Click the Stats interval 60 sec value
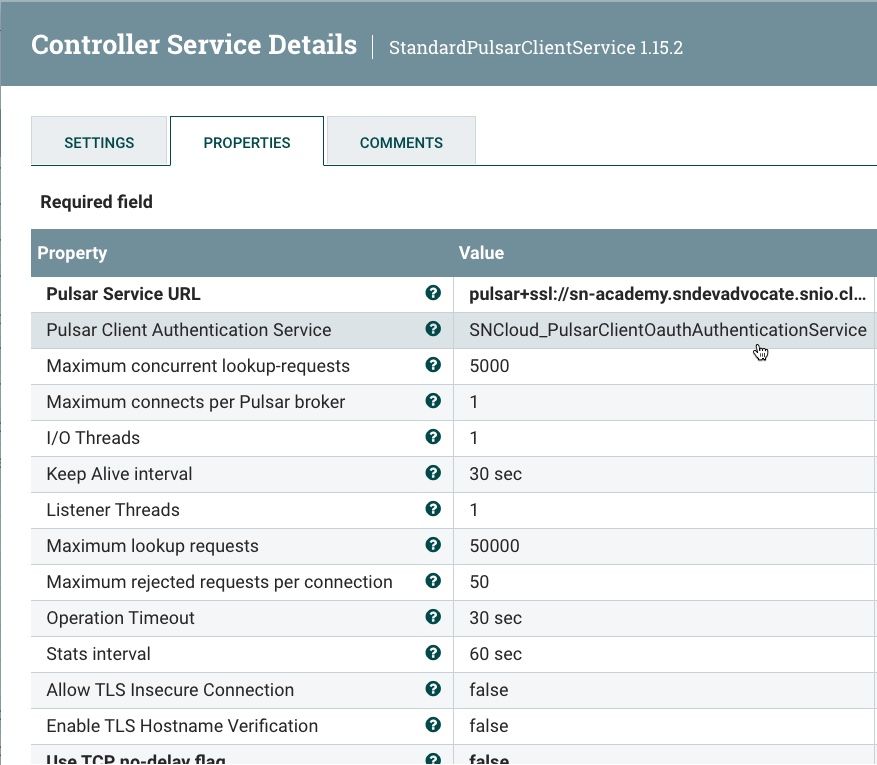The width and height of the screenshot is (877, 765). [x=496, y=654]
